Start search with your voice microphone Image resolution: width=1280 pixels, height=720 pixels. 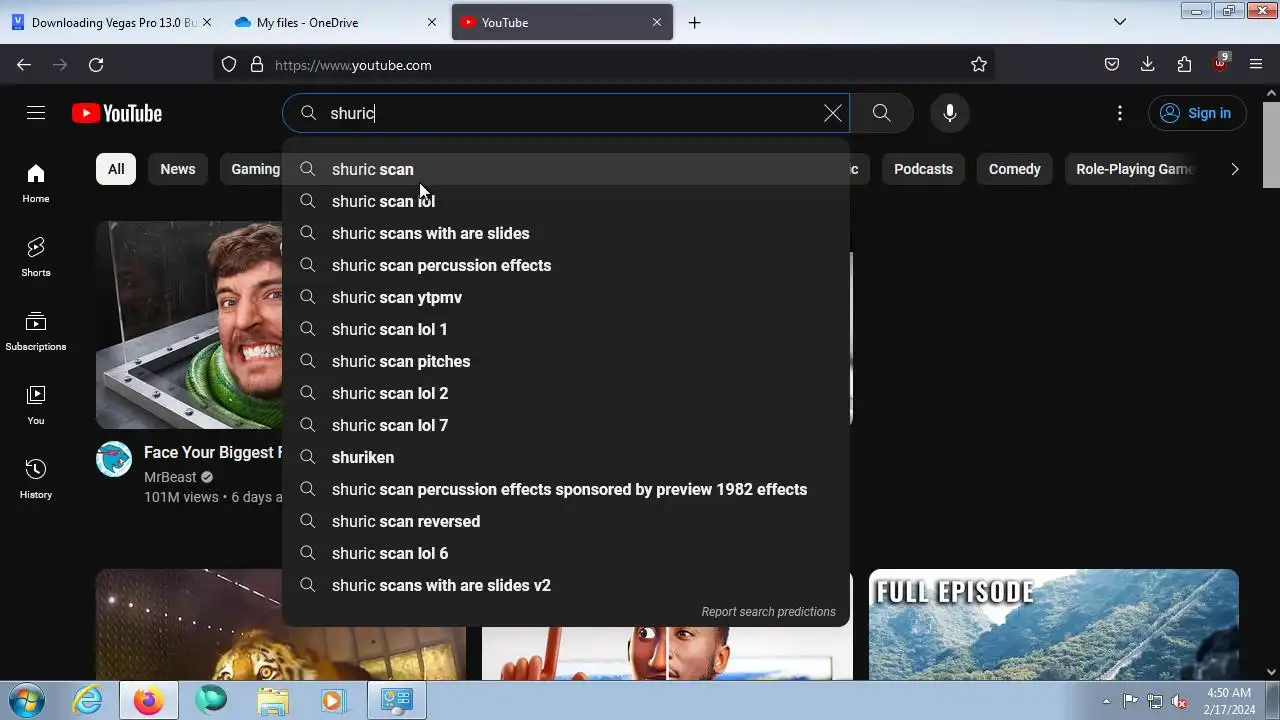[950, 113]
